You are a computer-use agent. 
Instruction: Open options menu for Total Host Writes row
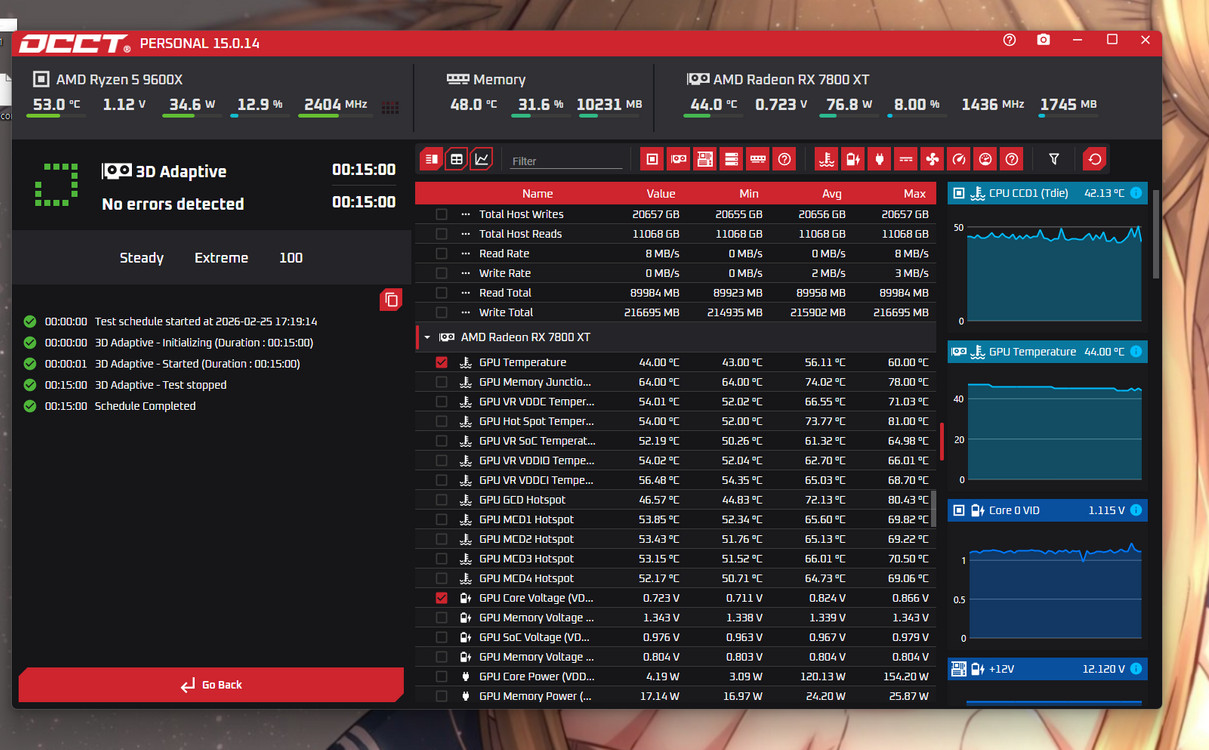click(x=465, y=215)
